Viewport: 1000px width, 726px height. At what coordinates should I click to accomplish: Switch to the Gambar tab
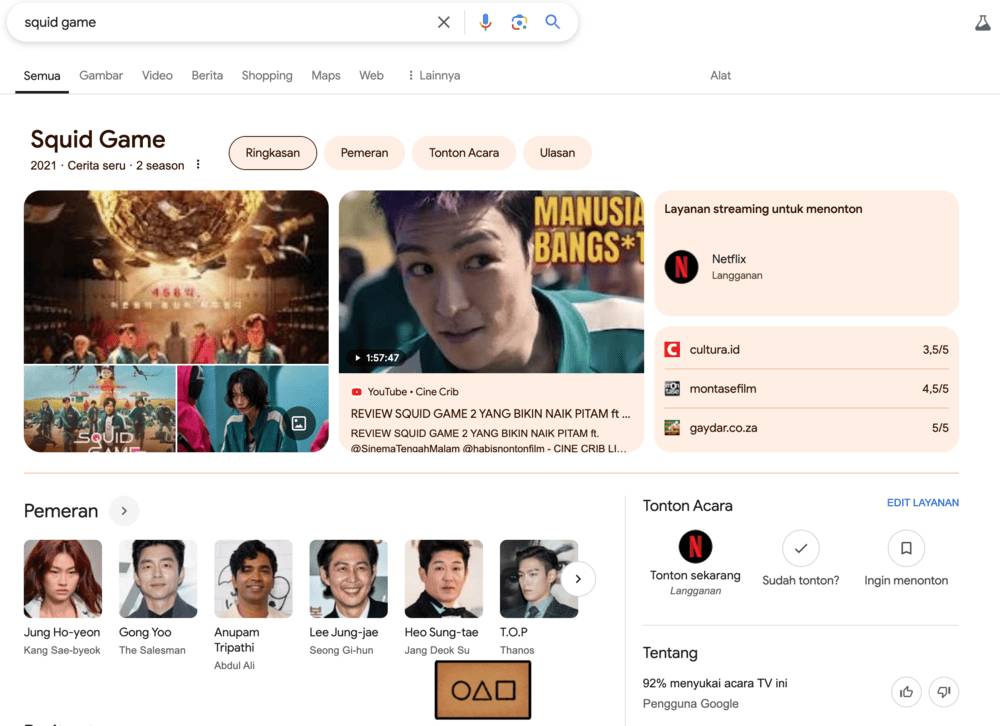pyautogui.click(x=101, y=75)
